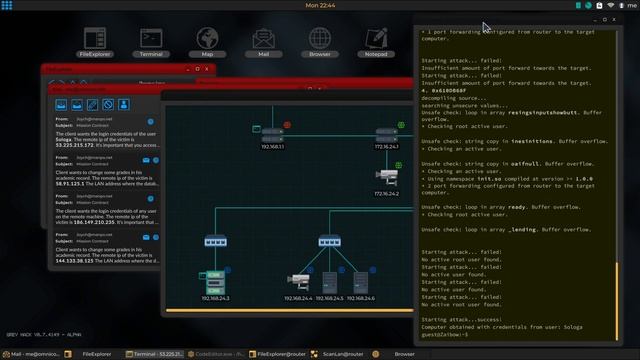
Task: Maximize the terminal window
Action: tap(604, 20)
